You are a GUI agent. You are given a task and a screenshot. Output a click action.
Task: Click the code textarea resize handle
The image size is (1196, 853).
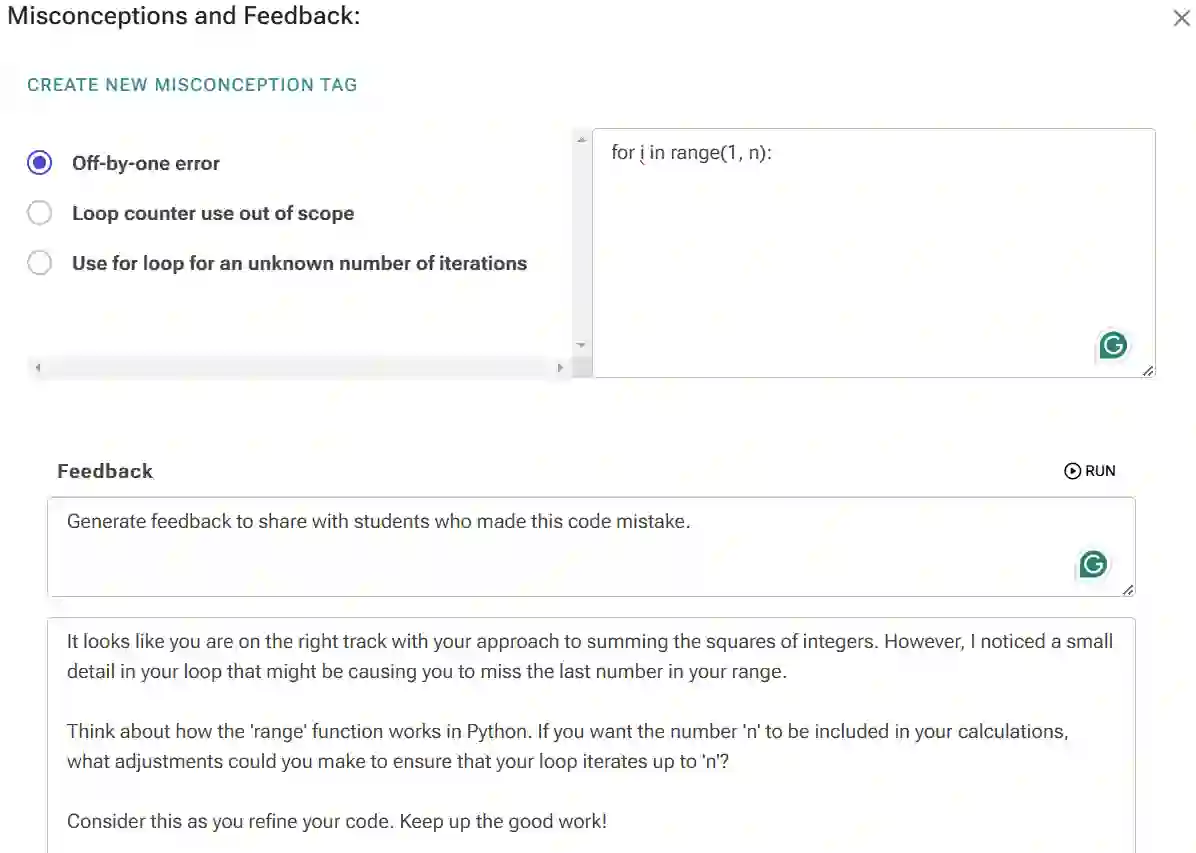(x=1147, y=370)
